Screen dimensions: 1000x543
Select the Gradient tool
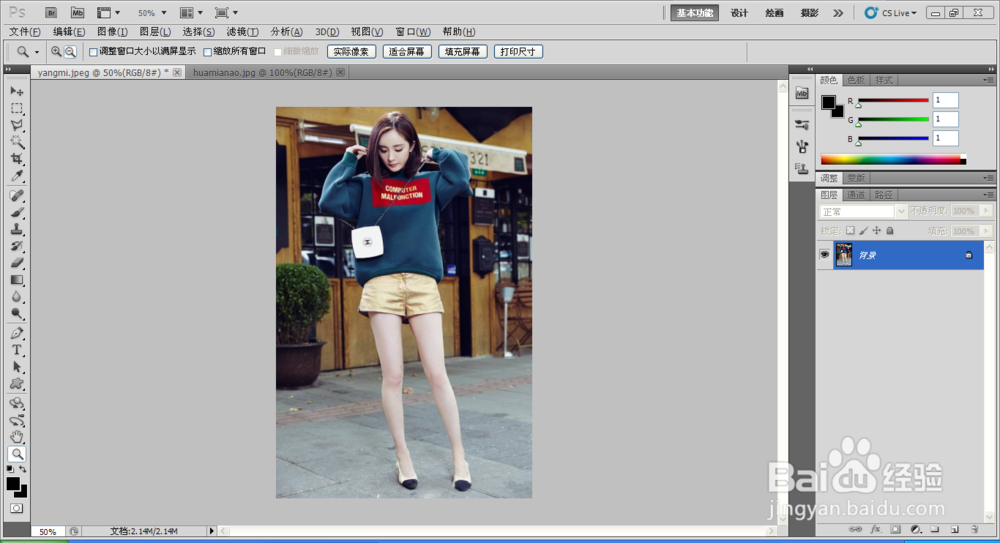[17, 279]
